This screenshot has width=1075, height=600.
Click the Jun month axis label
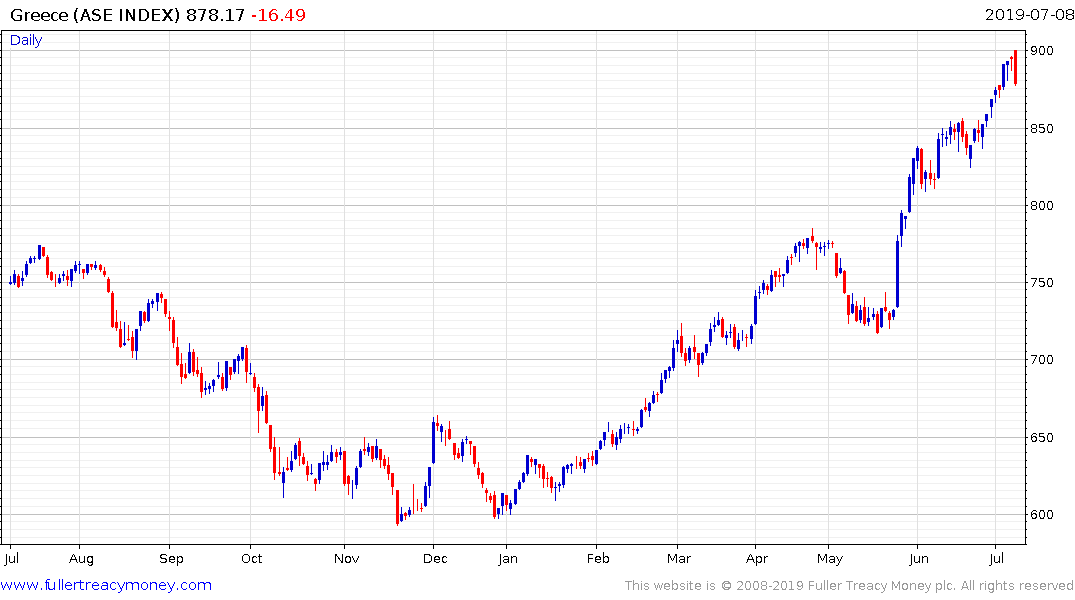(919, 559)
